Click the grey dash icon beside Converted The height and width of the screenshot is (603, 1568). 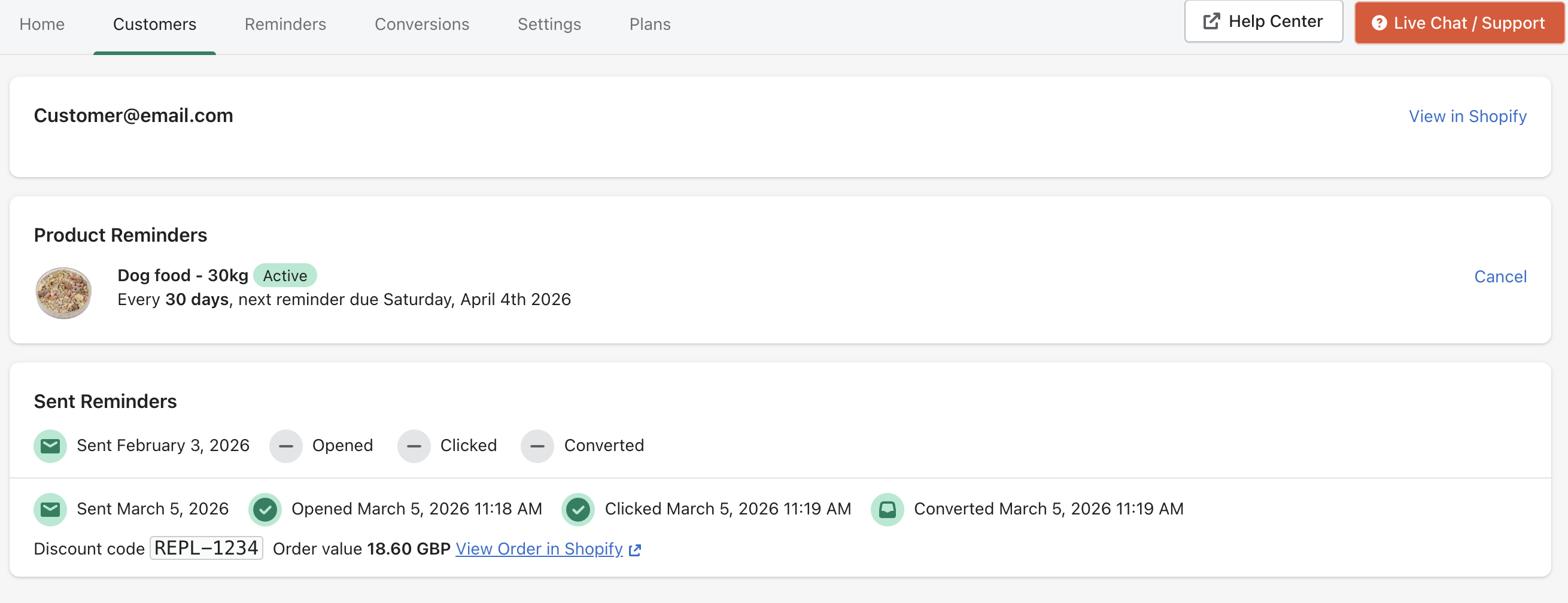[x=537, y=446]
